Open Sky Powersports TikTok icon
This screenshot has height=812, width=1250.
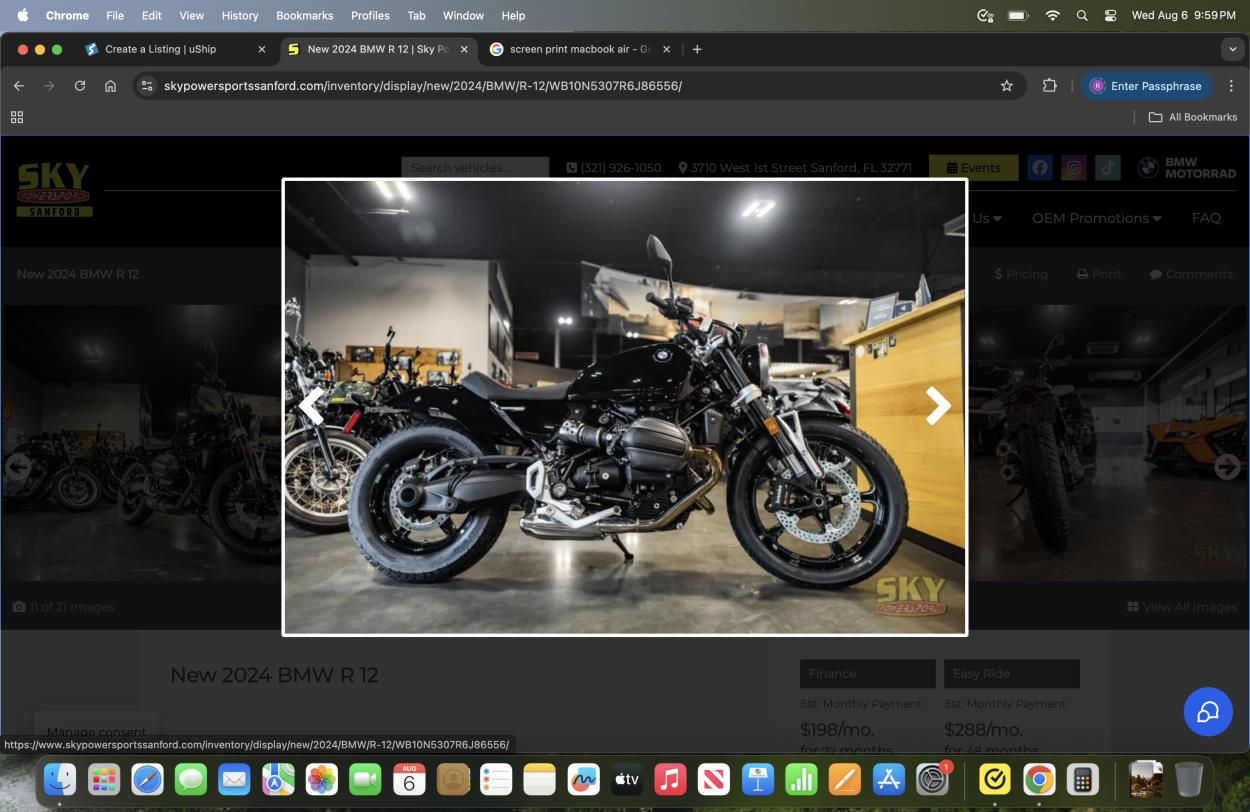coord(1107,168)
